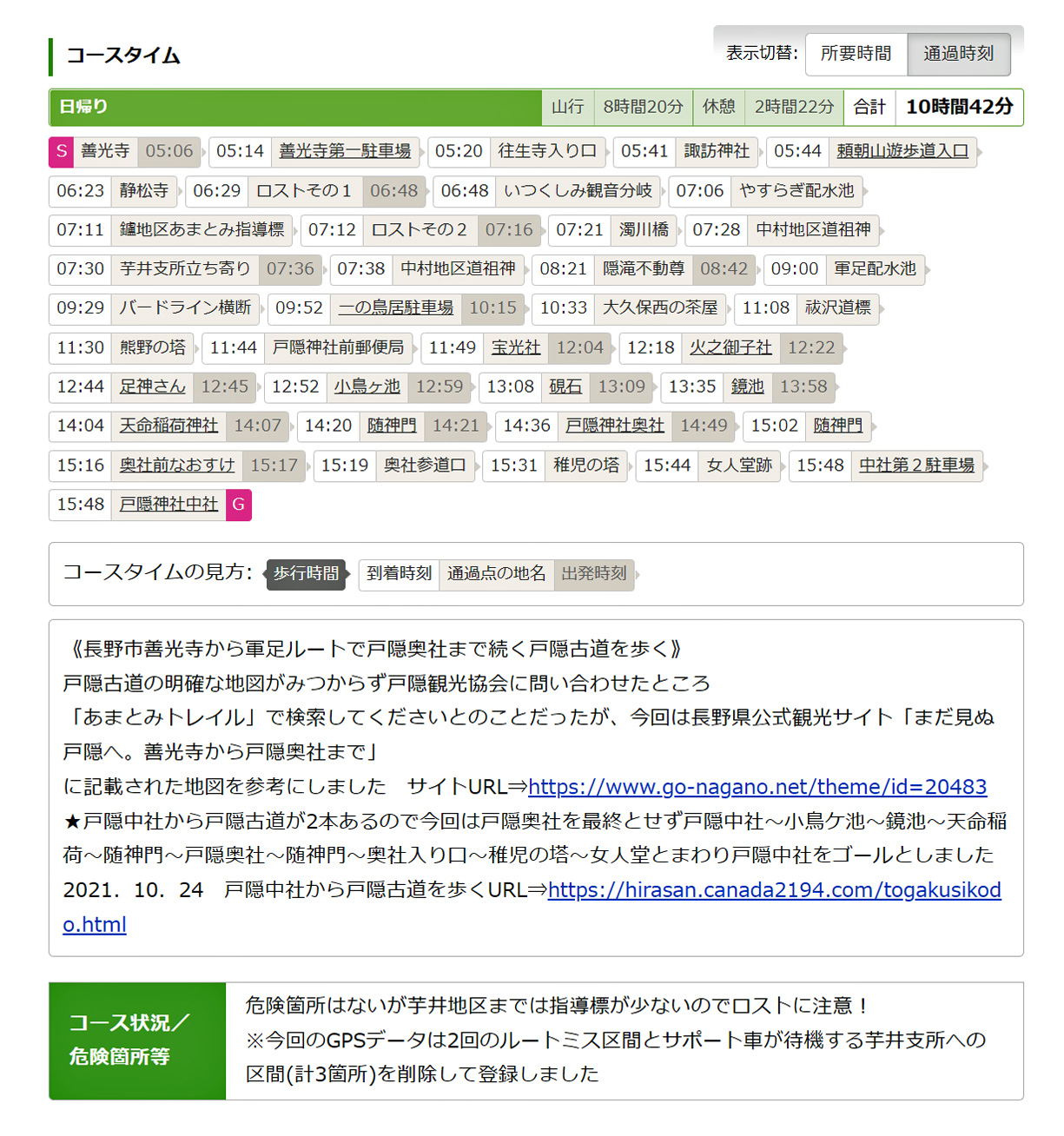Open the 善光寺第一駐車場 waypoint link
Screen dimensions: 1064x1136
345,151
